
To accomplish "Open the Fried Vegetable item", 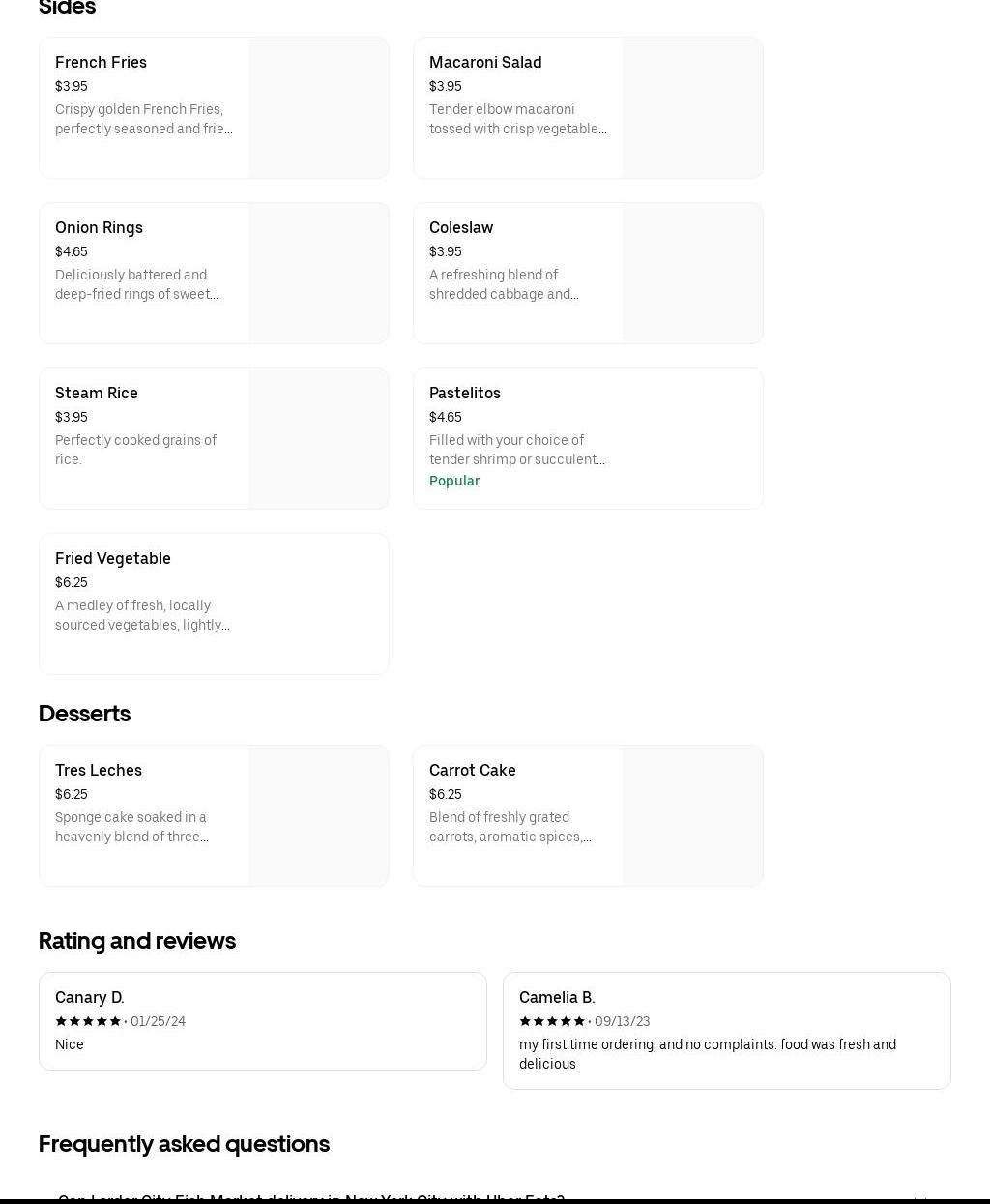I will pos(113,558).
